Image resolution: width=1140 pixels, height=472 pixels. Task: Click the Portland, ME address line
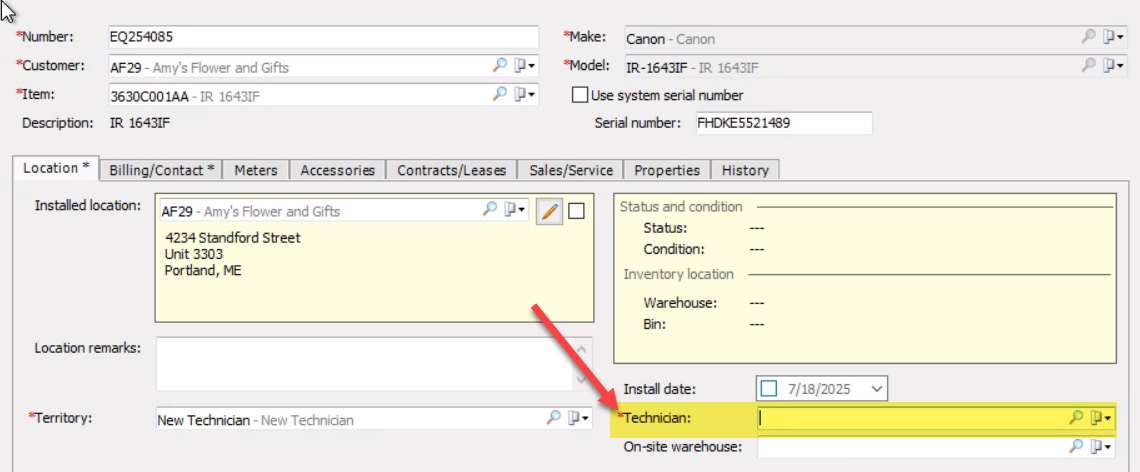click(x=204, y=271)
